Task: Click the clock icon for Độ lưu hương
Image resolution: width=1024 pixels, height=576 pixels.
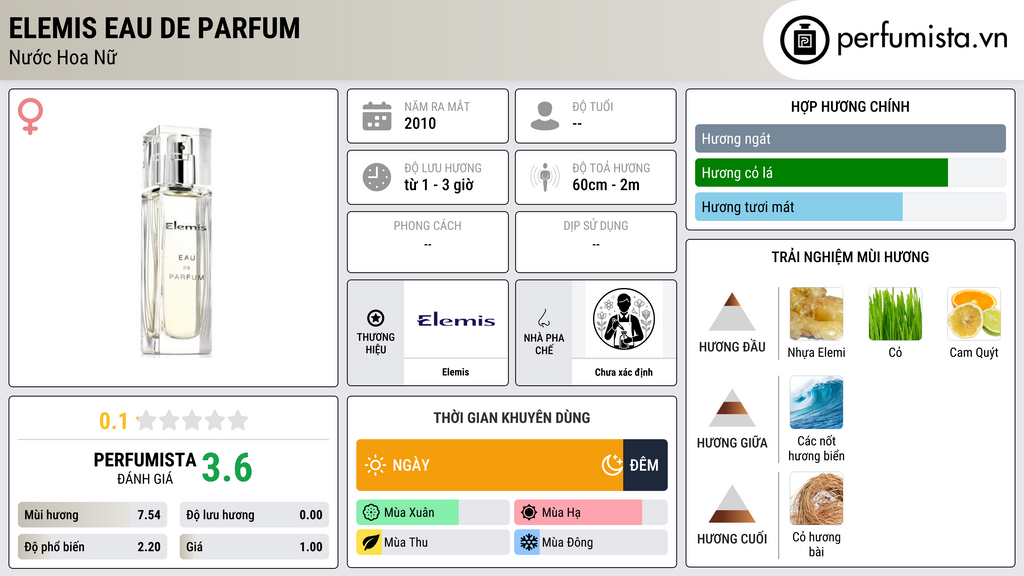Action: click(377, 177)
